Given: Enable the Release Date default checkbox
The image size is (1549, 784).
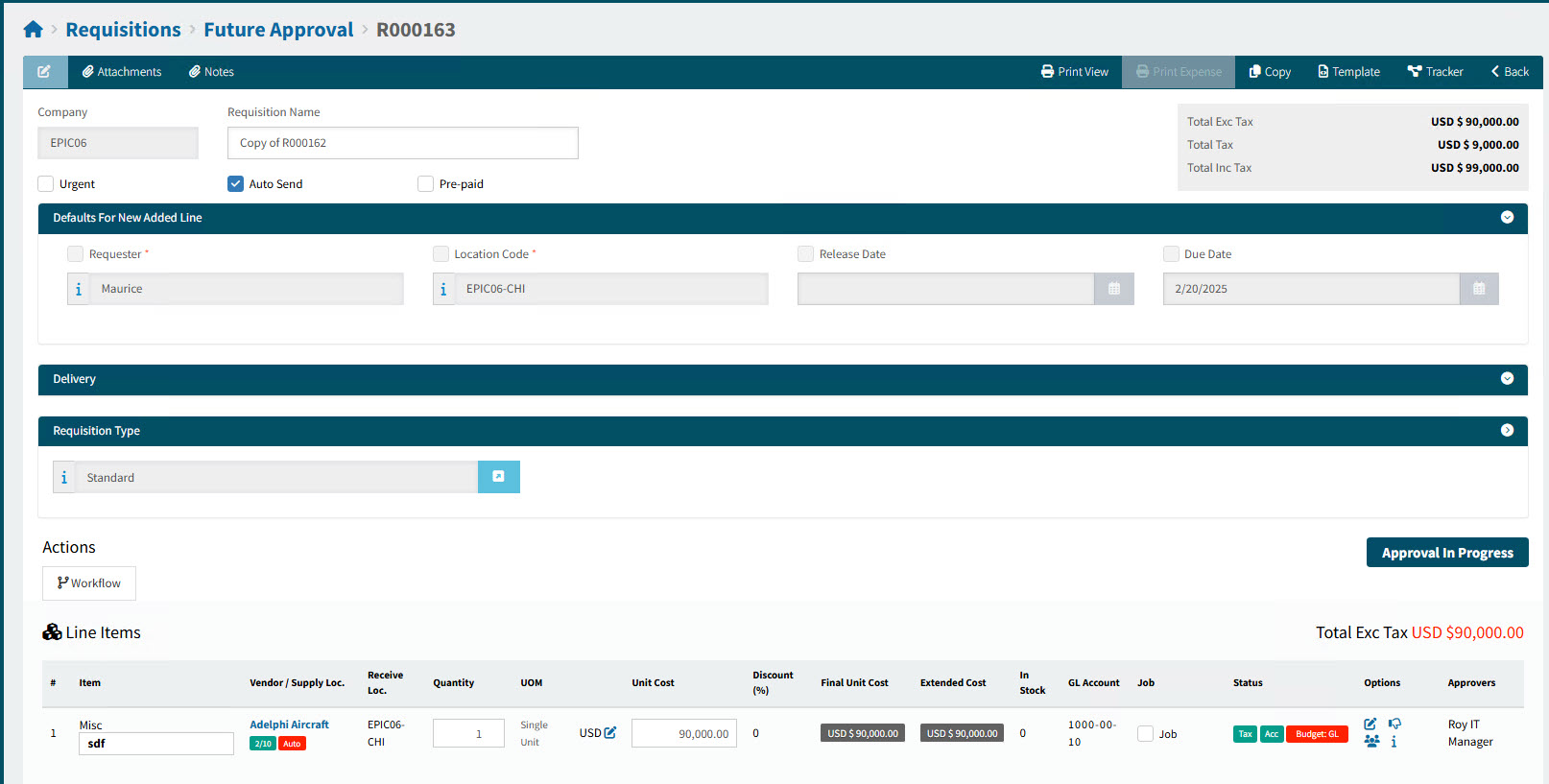Looking at the screenshot, I should coord(805,254).
